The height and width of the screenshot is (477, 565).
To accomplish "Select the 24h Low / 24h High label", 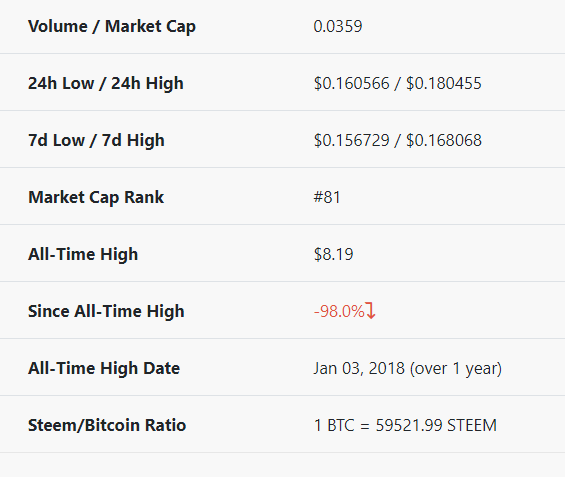I will (106, 84).
